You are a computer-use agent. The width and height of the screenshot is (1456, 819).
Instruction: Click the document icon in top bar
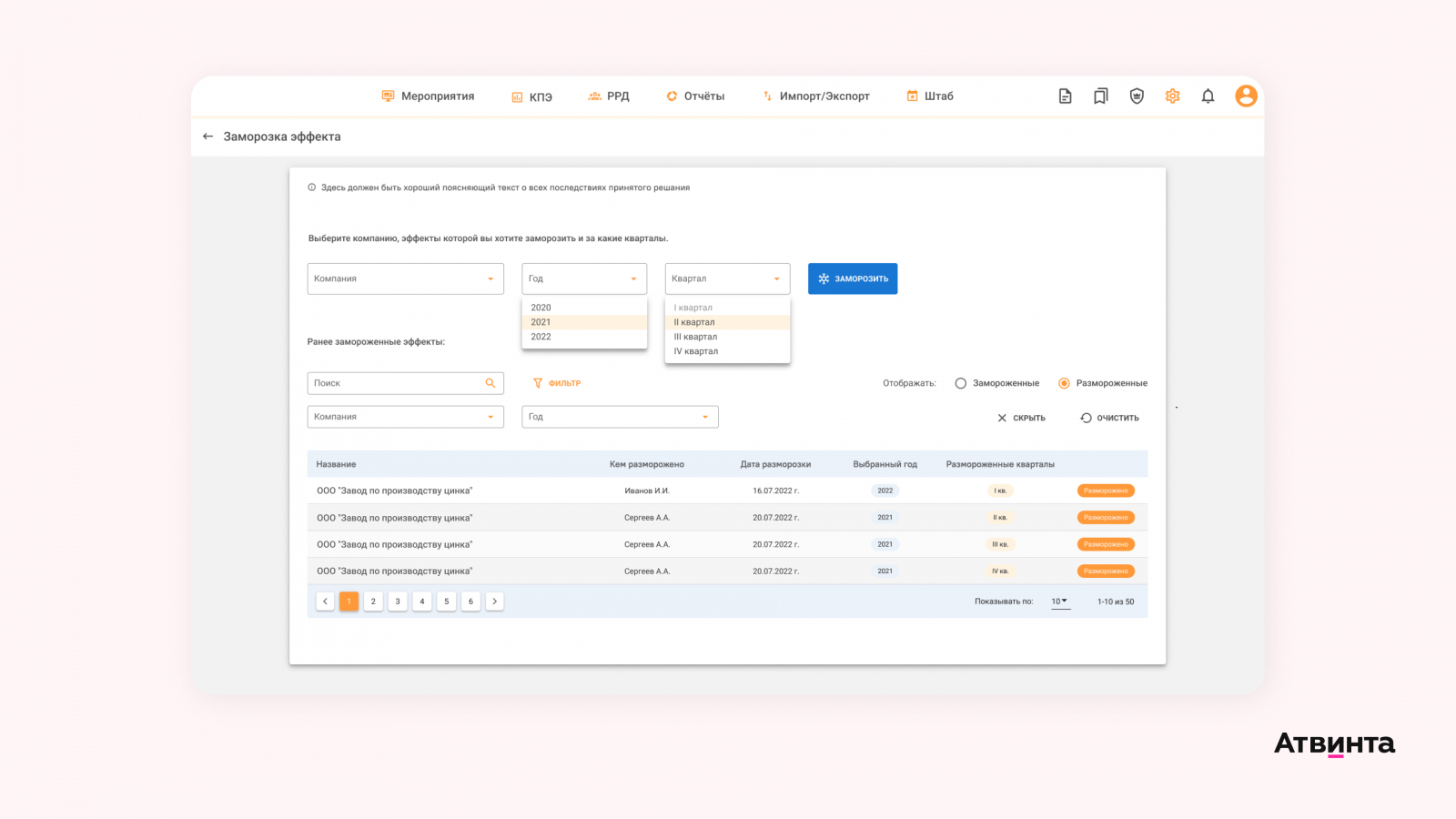[1065, 96]
